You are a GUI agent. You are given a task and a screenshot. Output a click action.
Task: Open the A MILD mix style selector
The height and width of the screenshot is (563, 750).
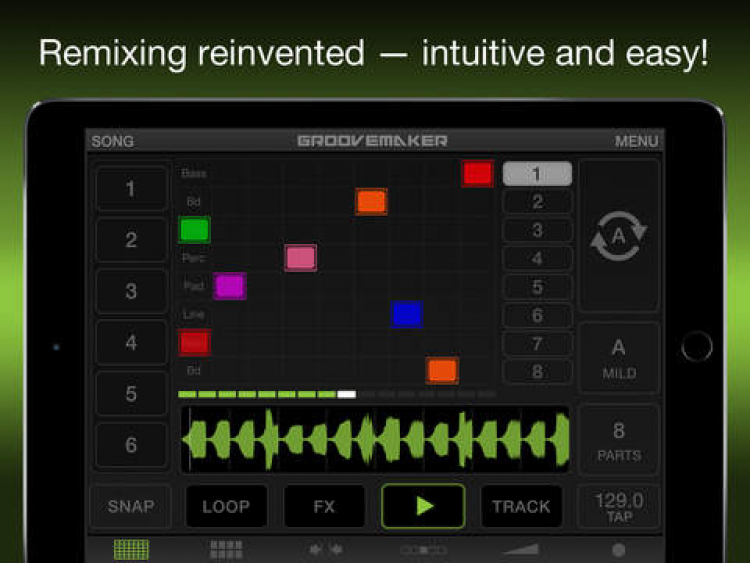(x=618, y=358)
